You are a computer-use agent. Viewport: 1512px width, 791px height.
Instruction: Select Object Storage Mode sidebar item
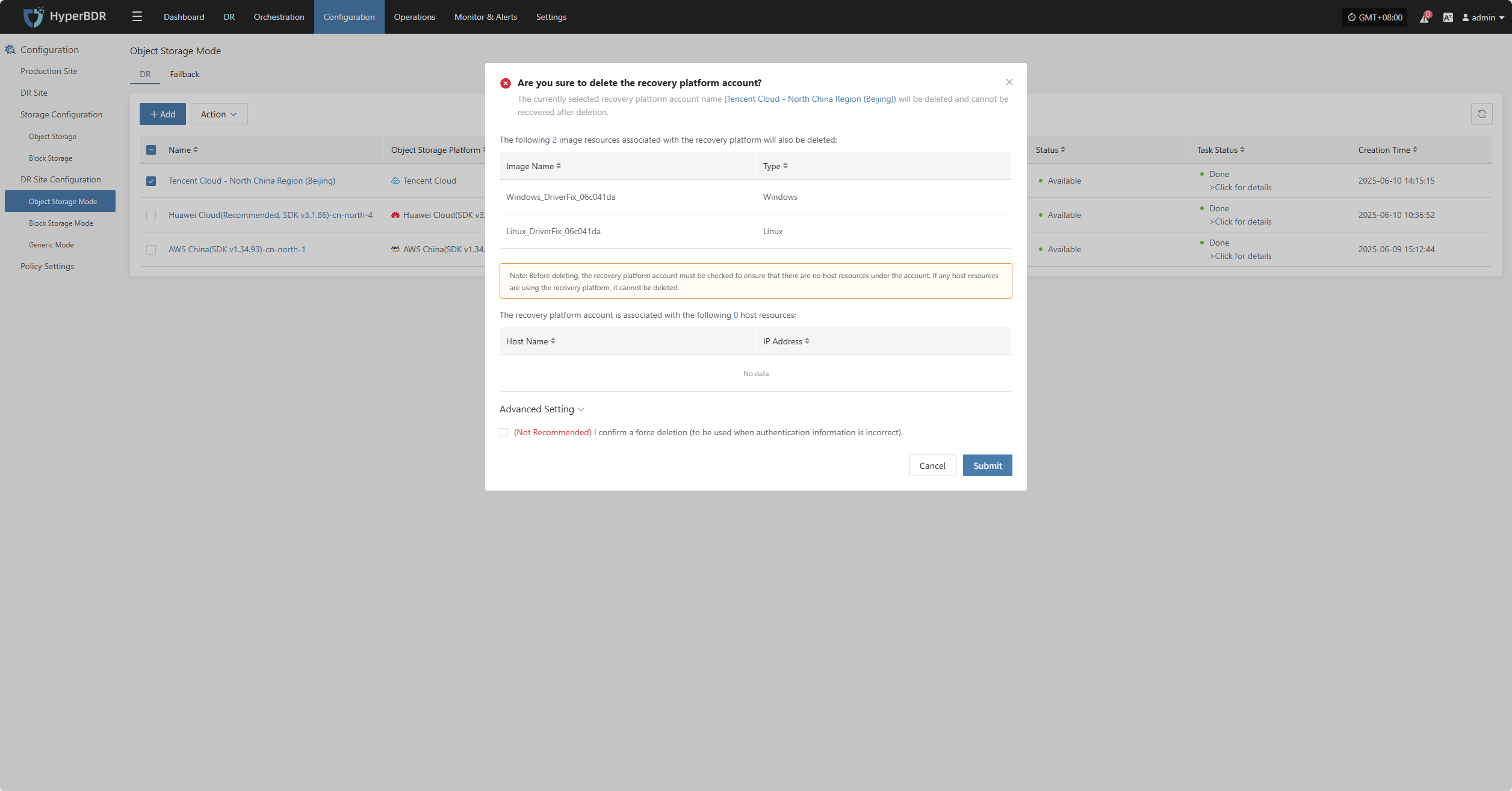coord(60,201)
